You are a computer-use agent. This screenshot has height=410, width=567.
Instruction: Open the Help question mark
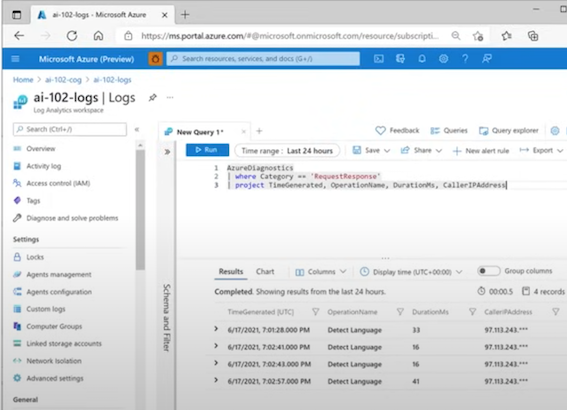(x=465, y=59)
